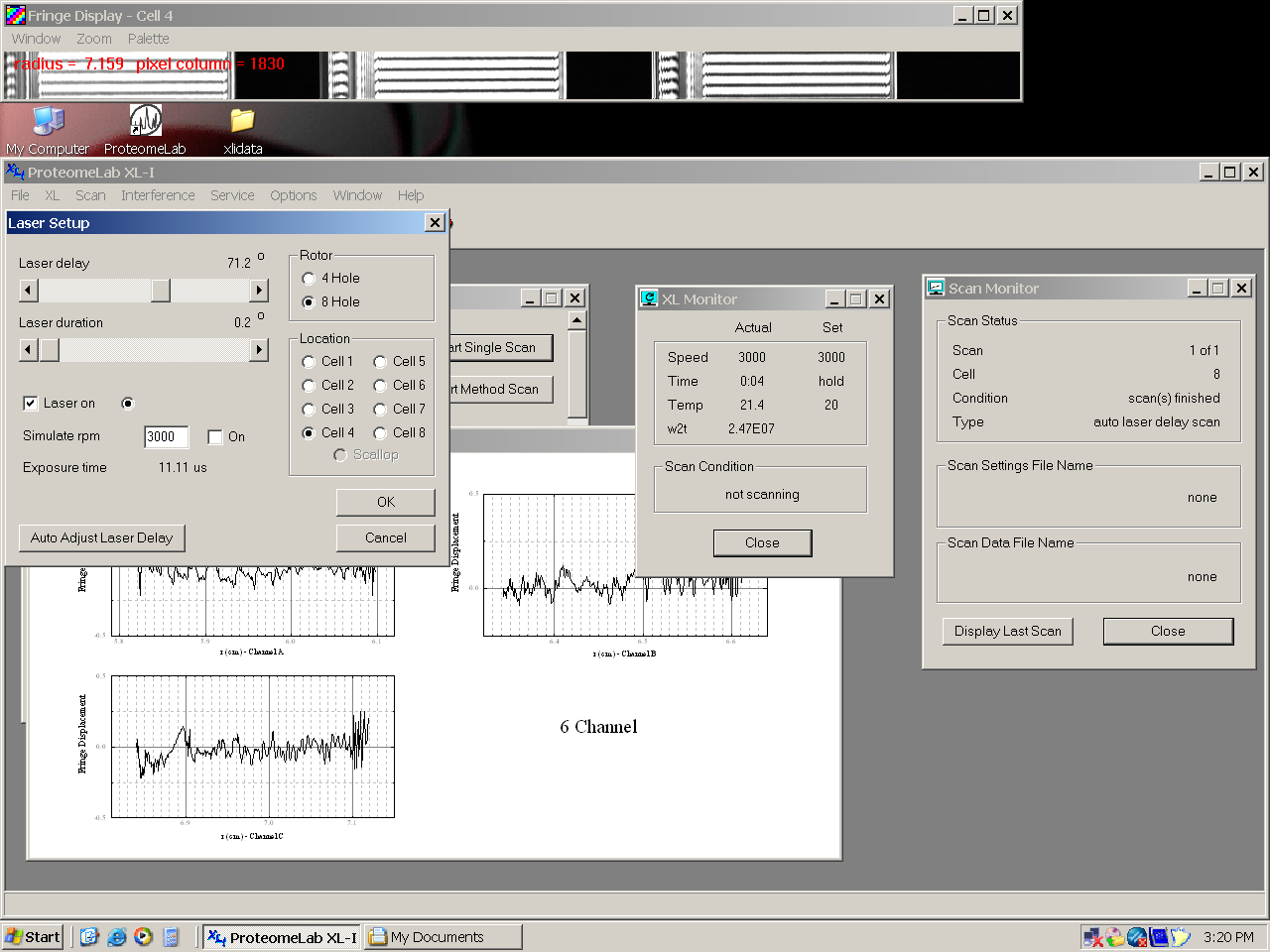Open the My Computer desktop icon
This screenshot has height=952, width=1270.
[x=48, y=122]
